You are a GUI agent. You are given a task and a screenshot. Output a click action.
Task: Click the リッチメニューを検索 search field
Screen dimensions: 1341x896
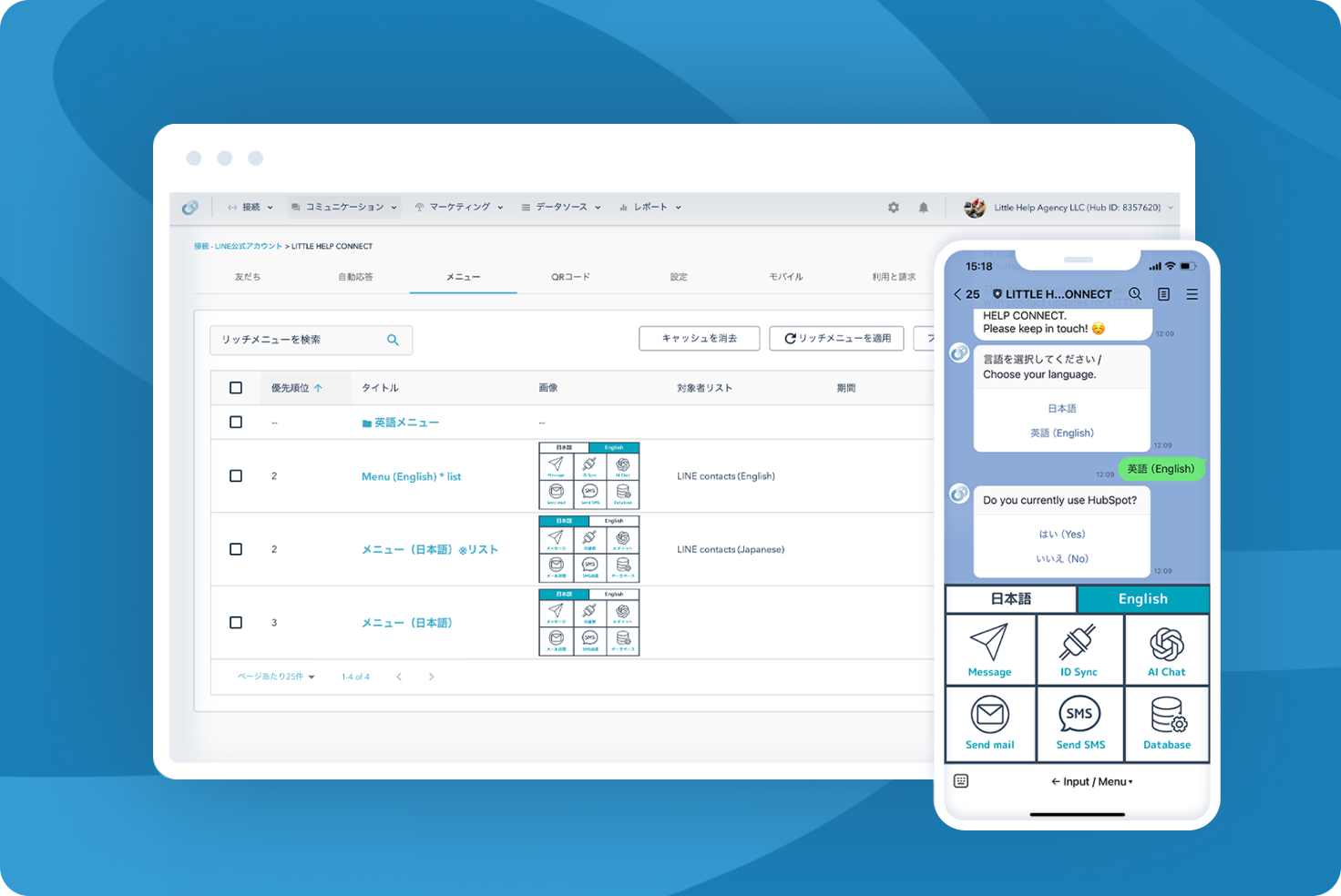coord(301,340)
